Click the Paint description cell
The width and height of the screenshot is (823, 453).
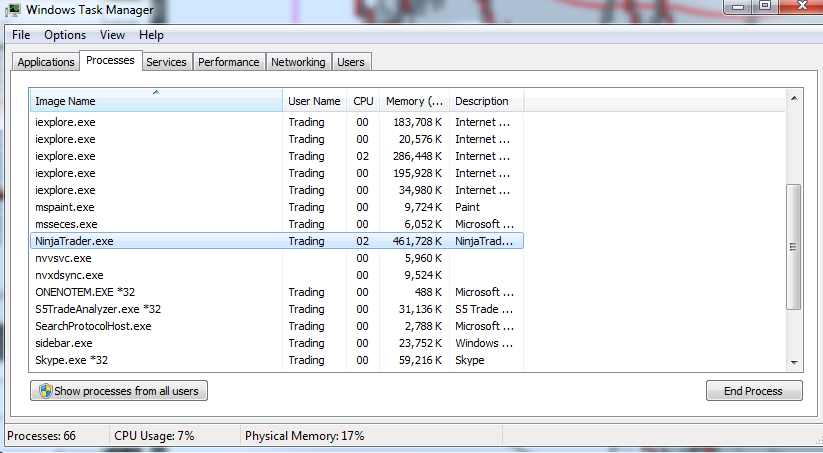(468, 207)
